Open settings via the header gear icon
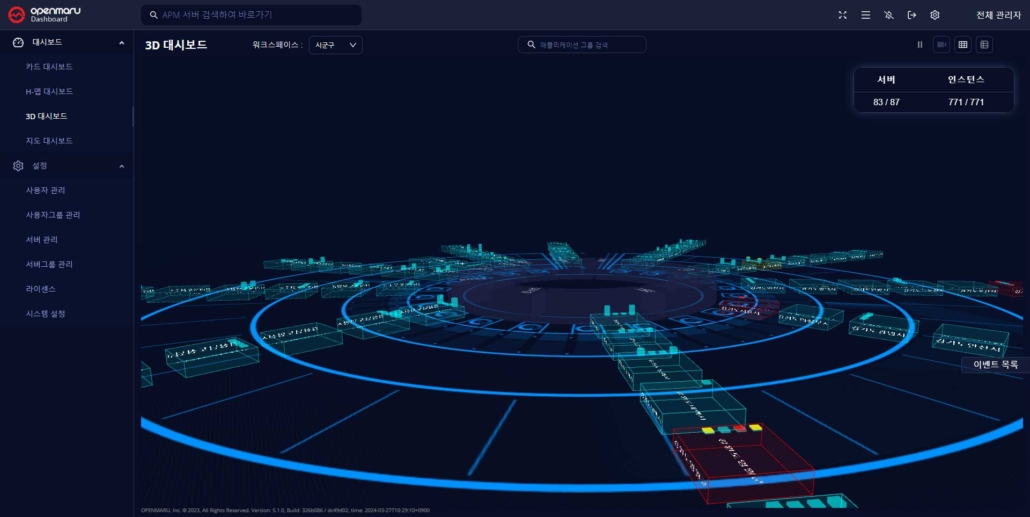The height and width of the screenshot is (517, 1030). coord(935,15)
